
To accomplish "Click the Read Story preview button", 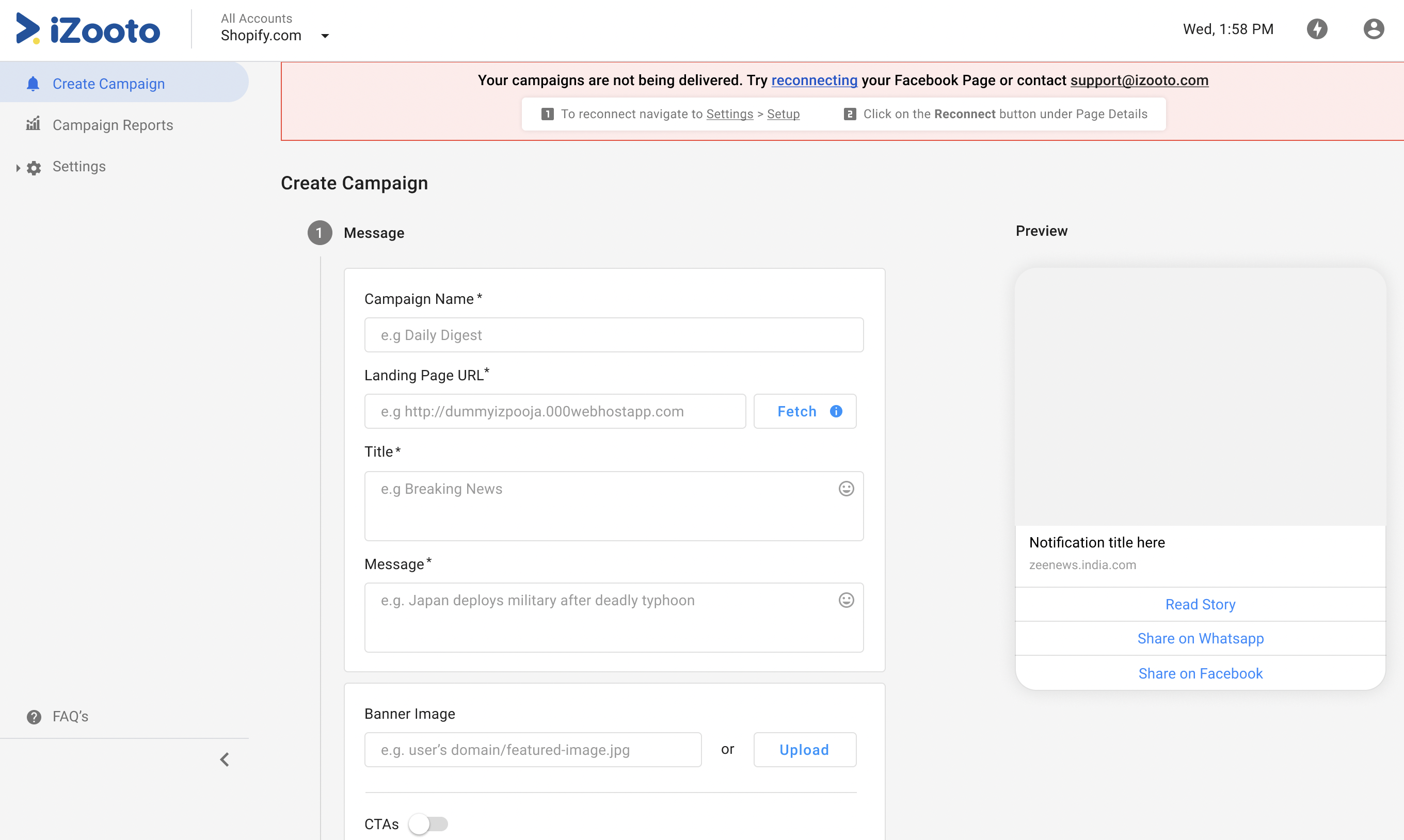I will tap(1200, 605).
